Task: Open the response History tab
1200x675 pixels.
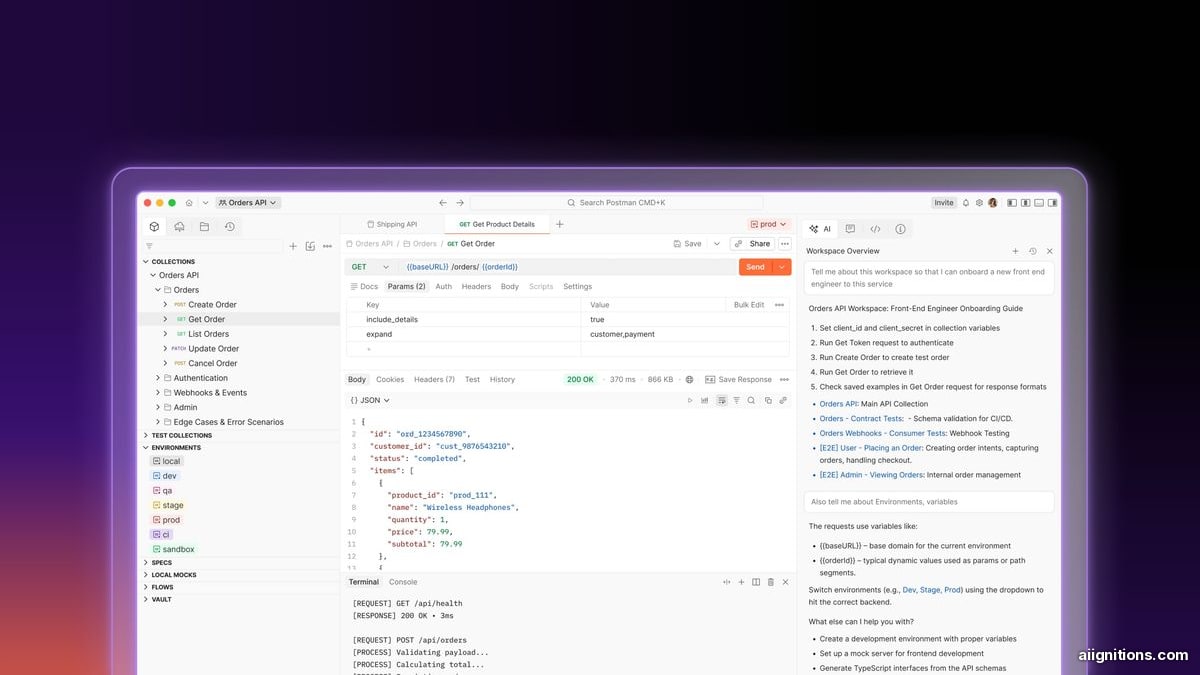Action: (502, 380)
